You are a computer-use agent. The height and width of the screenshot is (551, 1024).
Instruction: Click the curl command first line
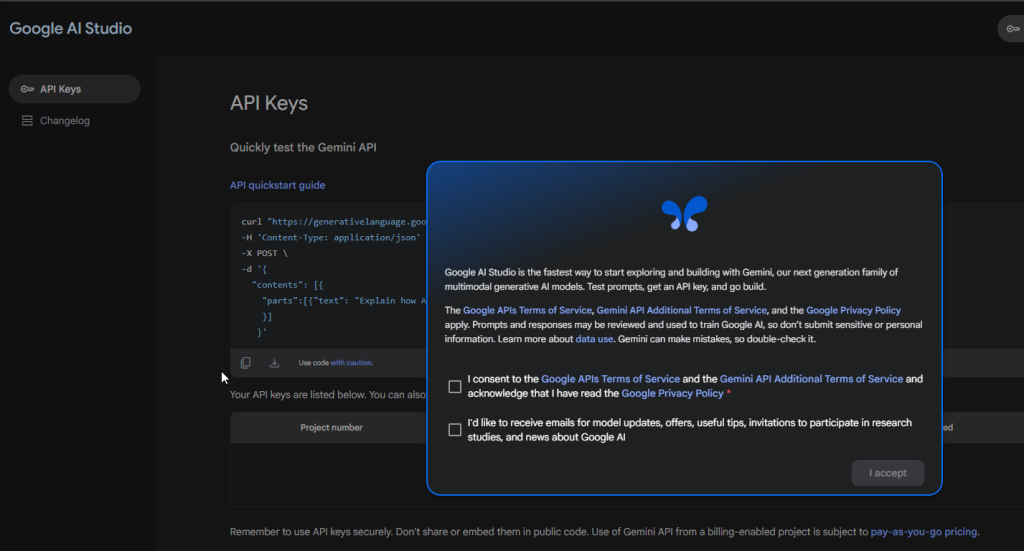pyautogui.click(x=333, y=222)
